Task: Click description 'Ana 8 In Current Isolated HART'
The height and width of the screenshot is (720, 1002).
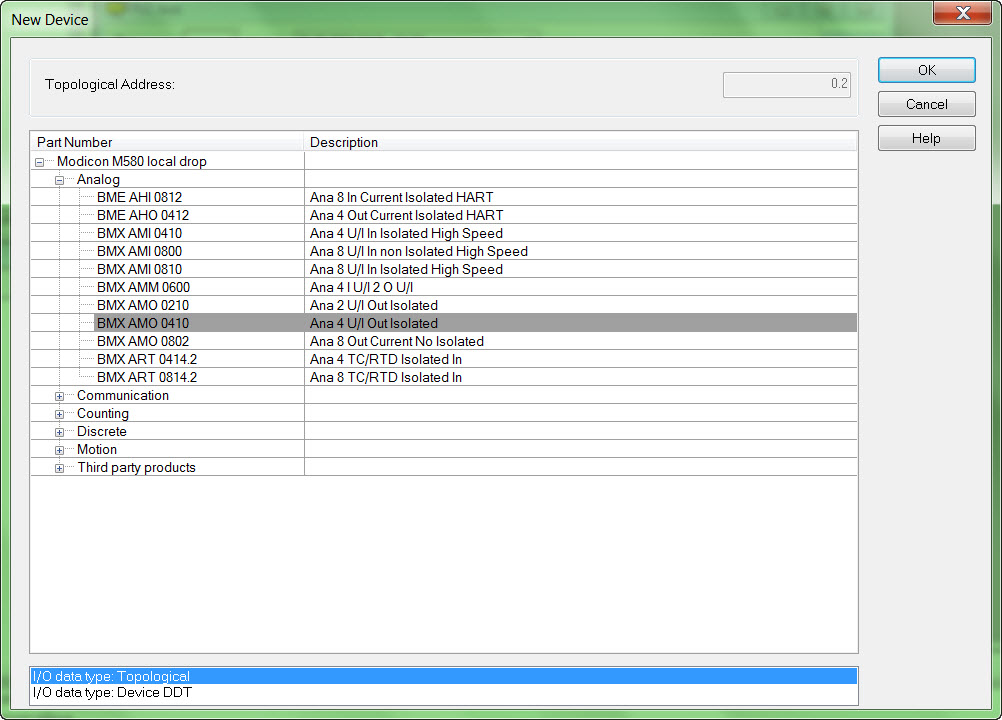Action: 401,197
